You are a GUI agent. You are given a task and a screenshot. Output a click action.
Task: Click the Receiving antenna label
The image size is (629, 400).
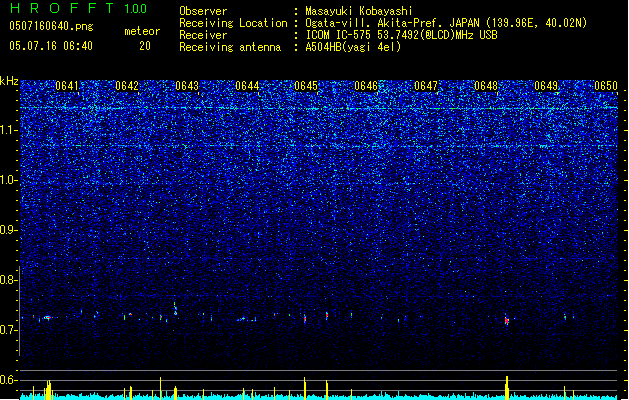(x=230, y=47)
